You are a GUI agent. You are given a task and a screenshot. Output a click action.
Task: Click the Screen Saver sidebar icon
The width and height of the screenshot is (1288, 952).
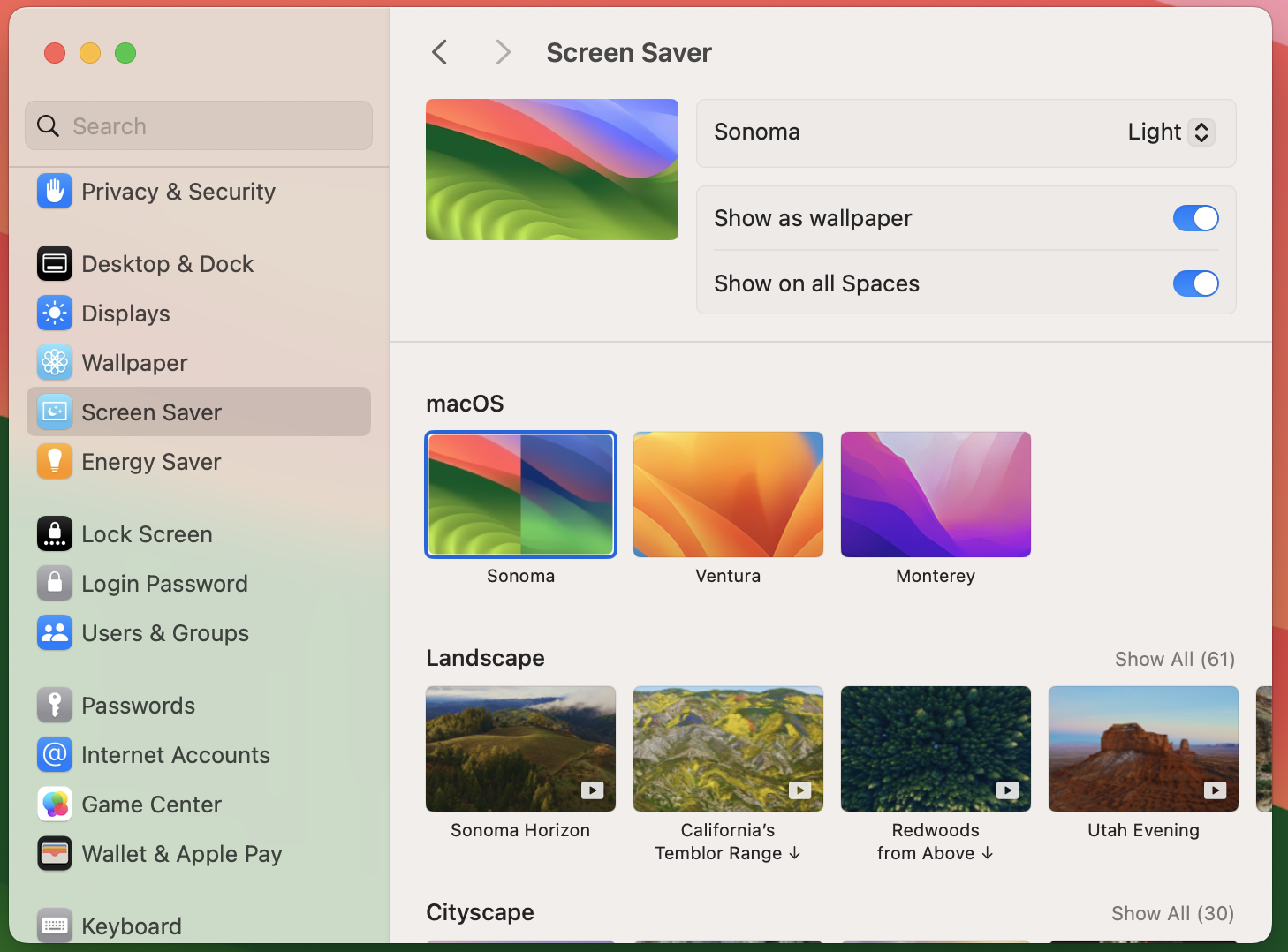point(55,412)
